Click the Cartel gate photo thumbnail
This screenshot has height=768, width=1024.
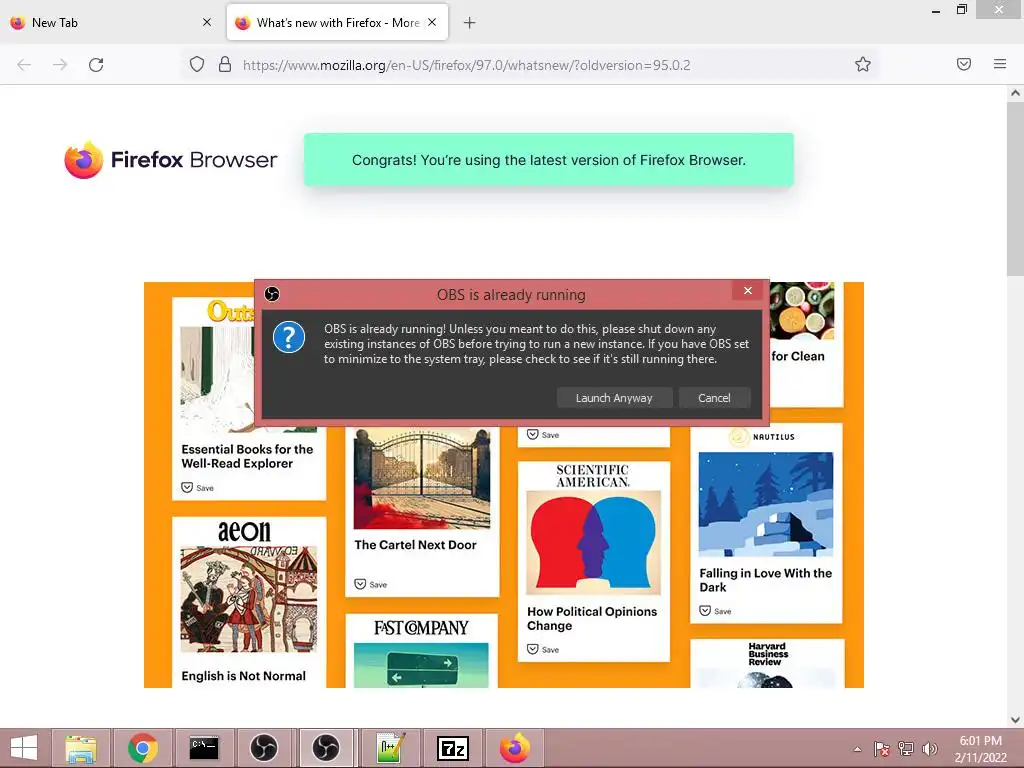coord(422,479)
